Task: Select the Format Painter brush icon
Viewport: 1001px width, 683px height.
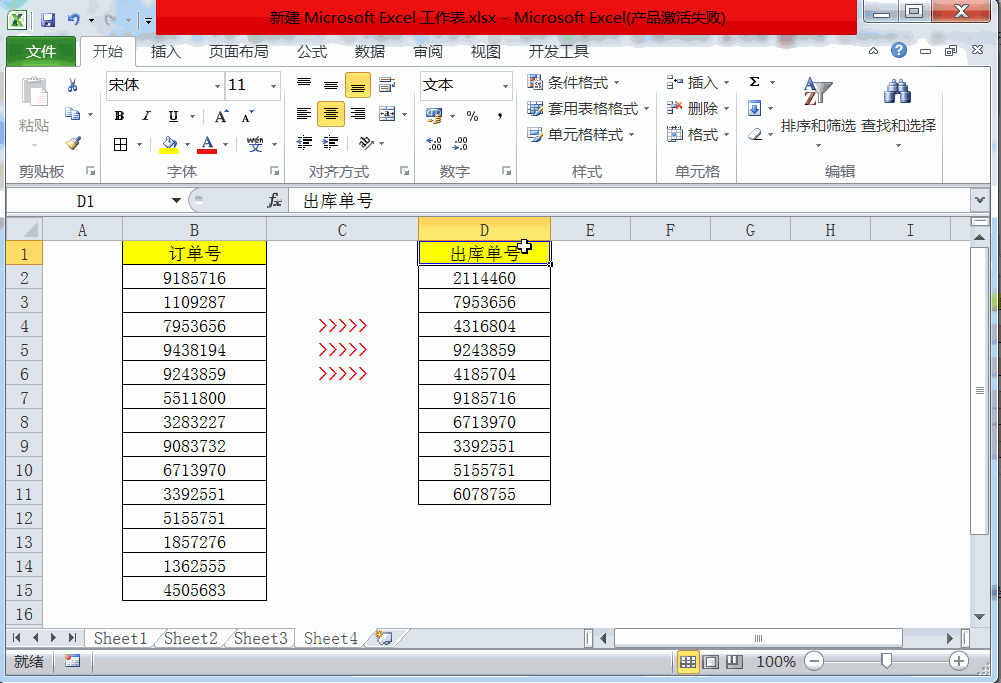Action: [x=73, y=143]
